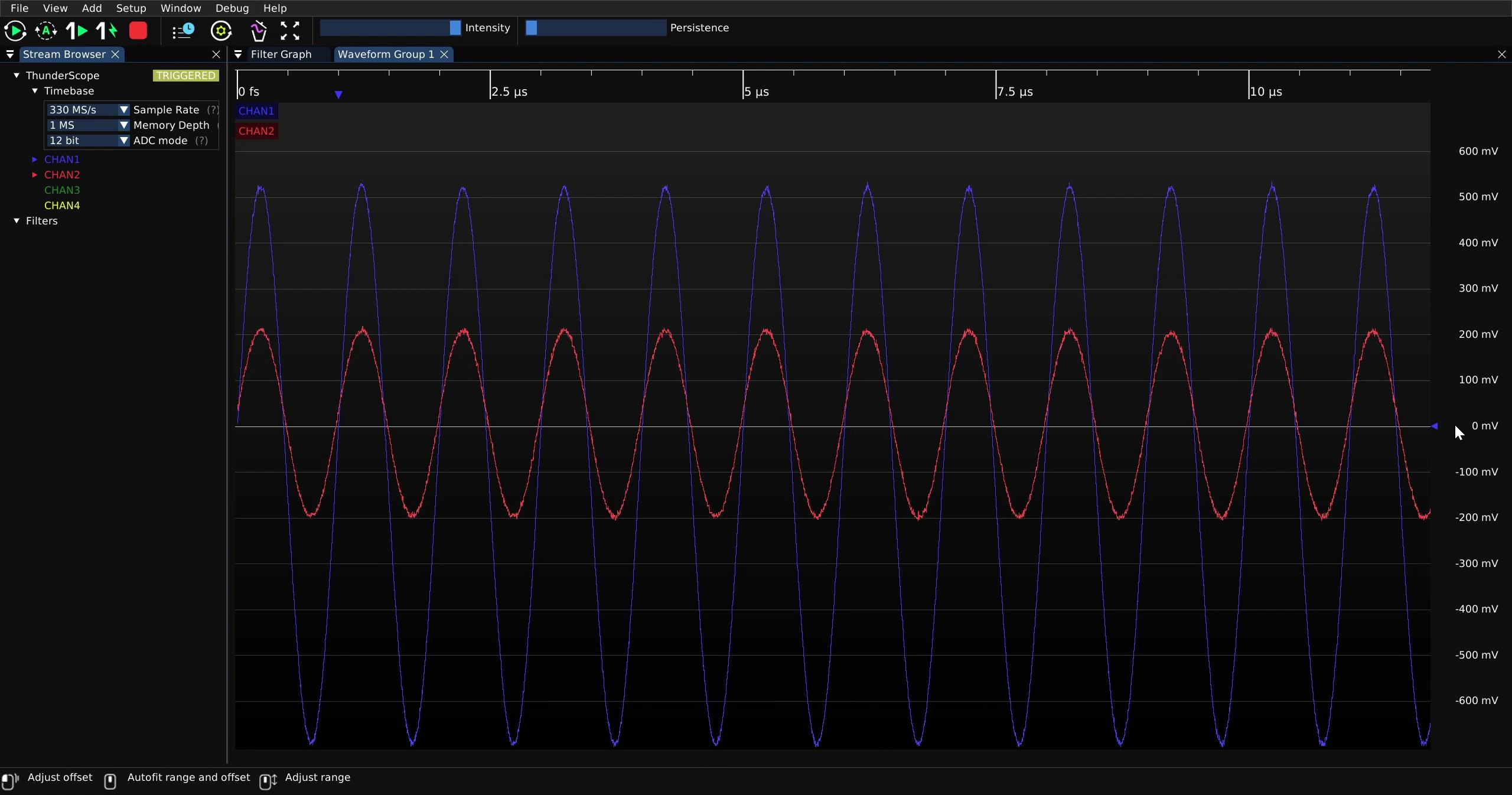Click the trigger position marker on timeline
This screenshot has width=1512, height=795.
(338, 95)
